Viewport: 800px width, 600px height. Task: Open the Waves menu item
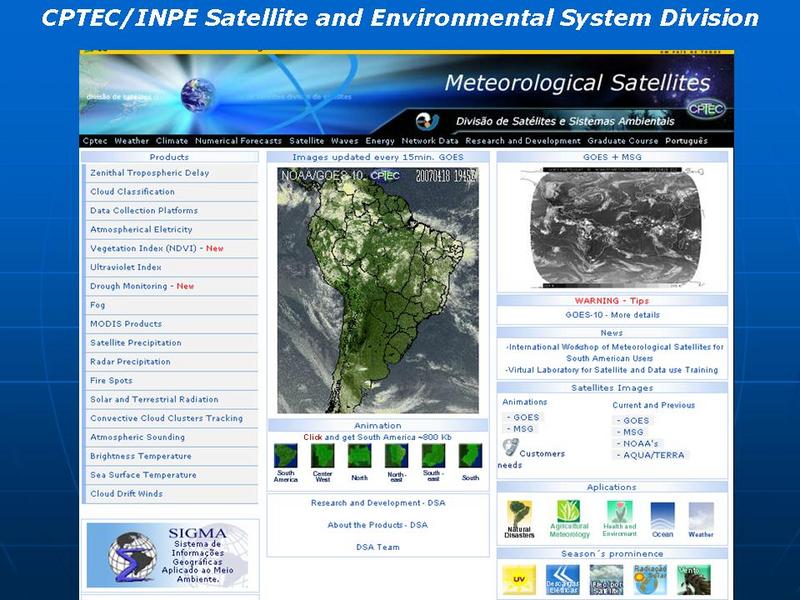pos(344,141)
